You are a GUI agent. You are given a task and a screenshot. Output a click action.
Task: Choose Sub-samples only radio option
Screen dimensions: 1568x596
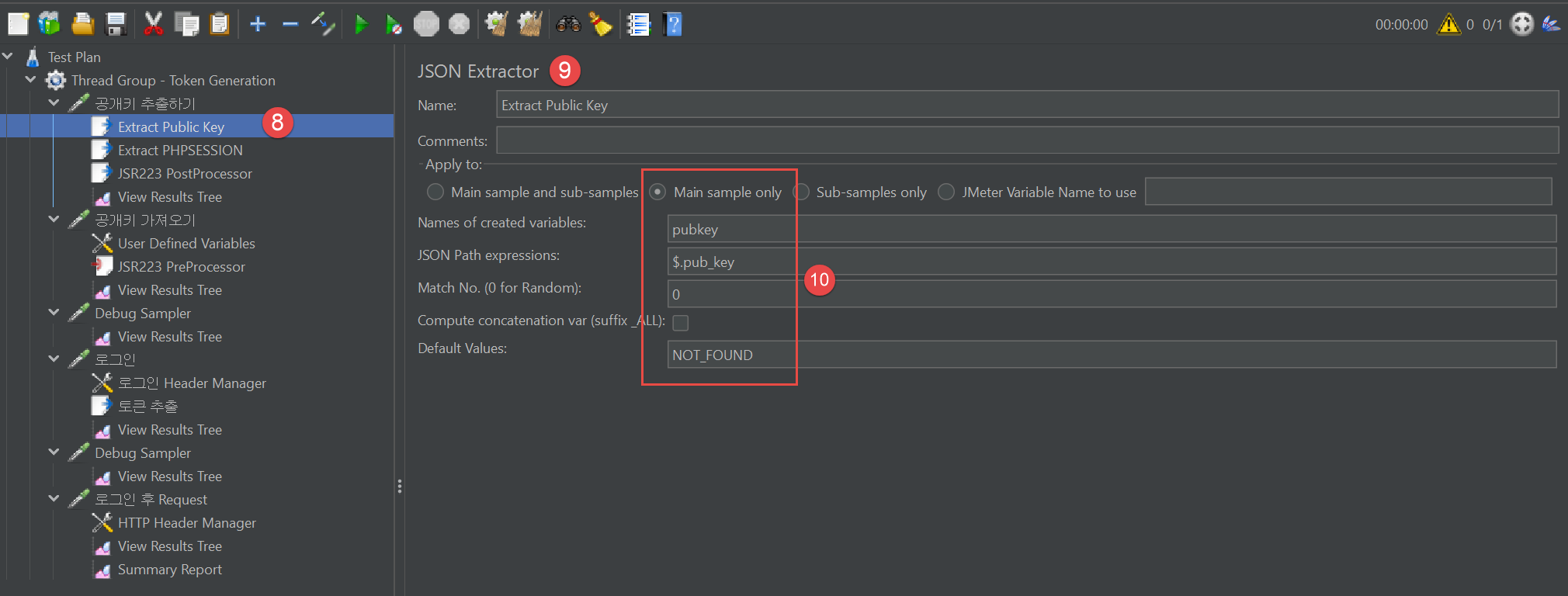[801, 192]
